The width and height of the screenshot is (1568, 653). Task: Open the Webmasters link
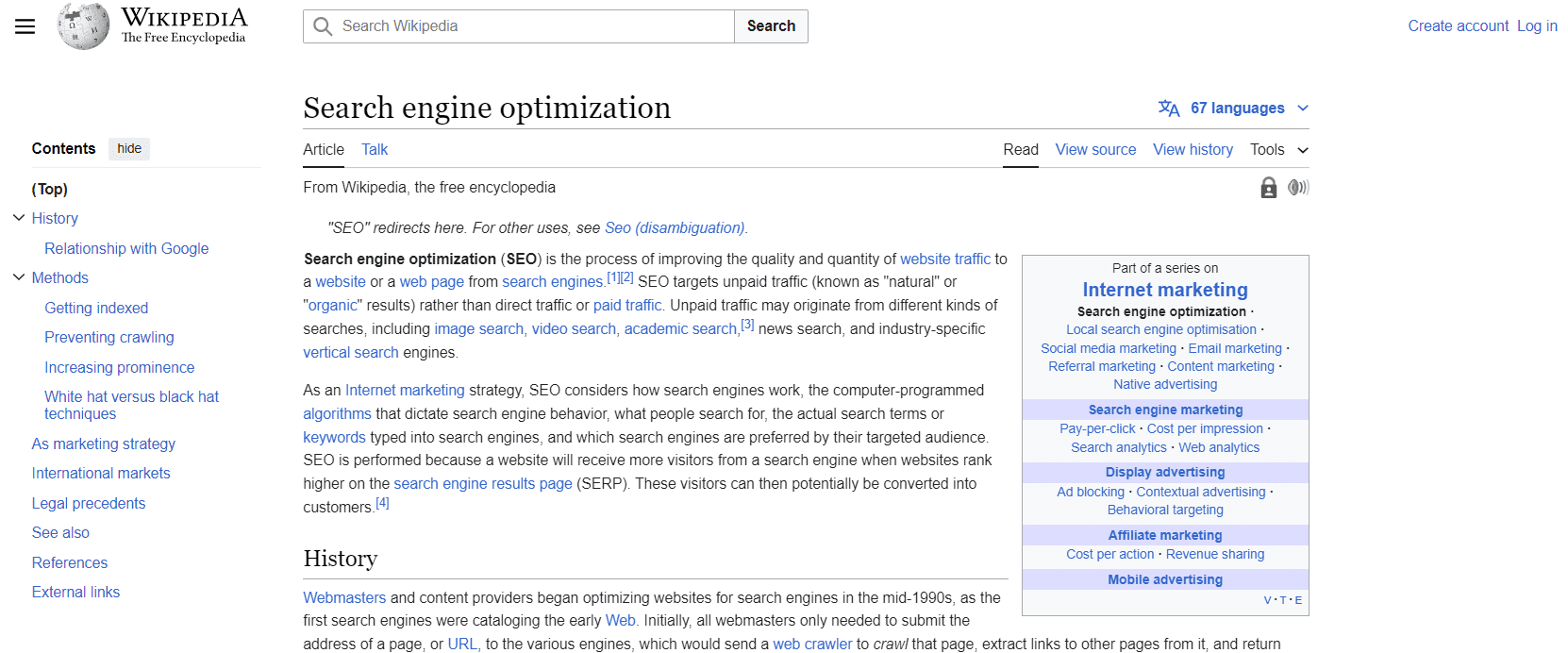pos(344,597)
